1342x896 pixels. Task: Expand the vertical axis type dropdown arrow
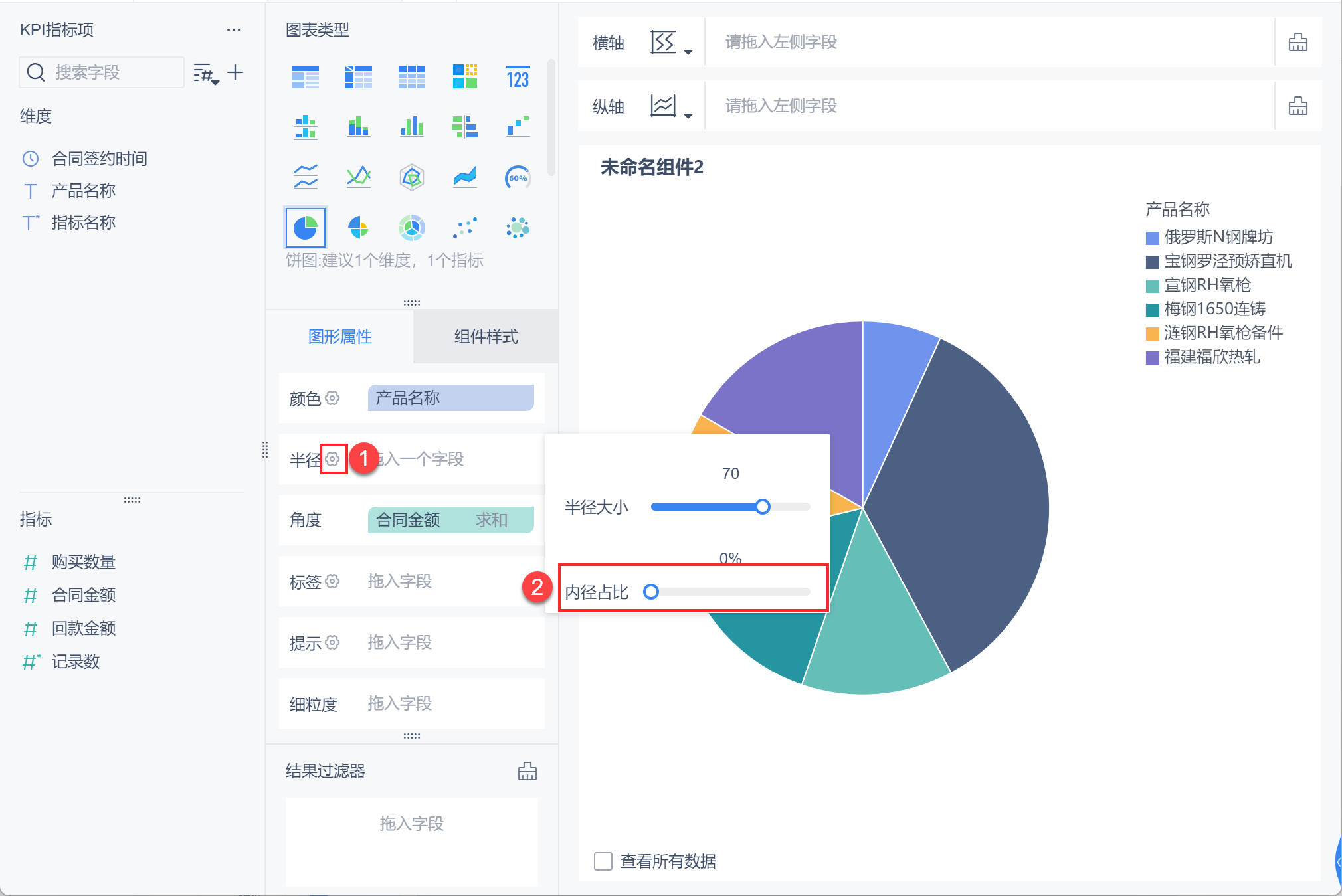[x=688, y=116]
